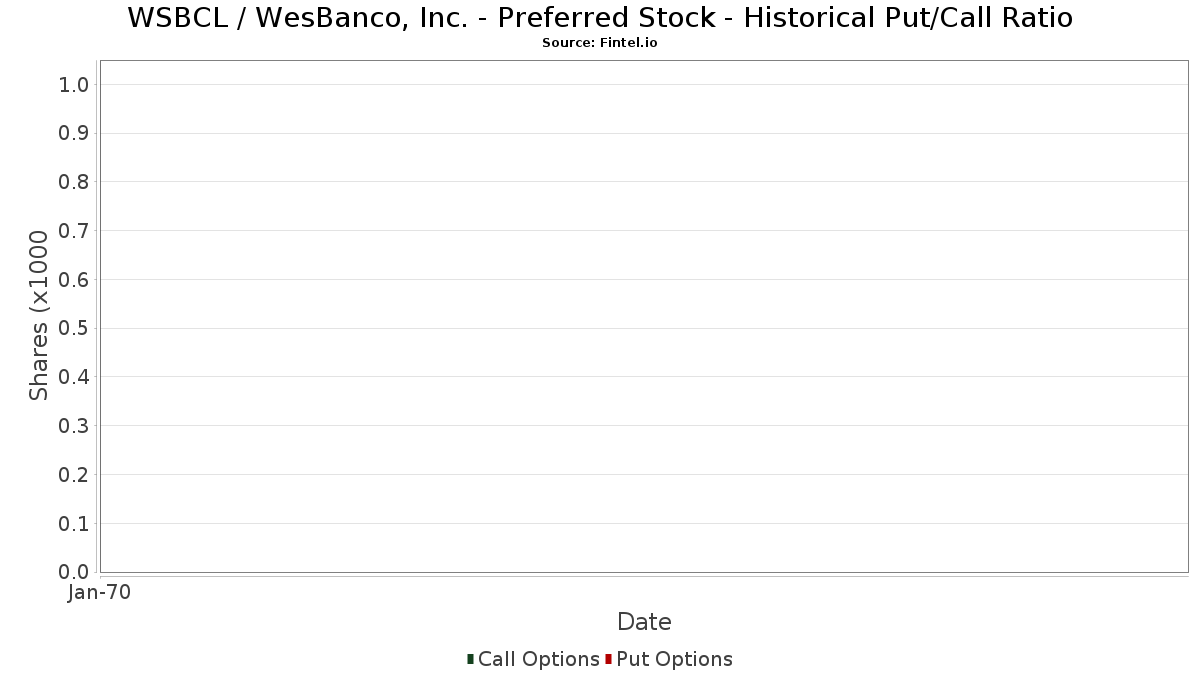The width and height of the screenshot is (1200, 675).
Task: Toggle the Call Options legend label
Action: pos(538,659)
